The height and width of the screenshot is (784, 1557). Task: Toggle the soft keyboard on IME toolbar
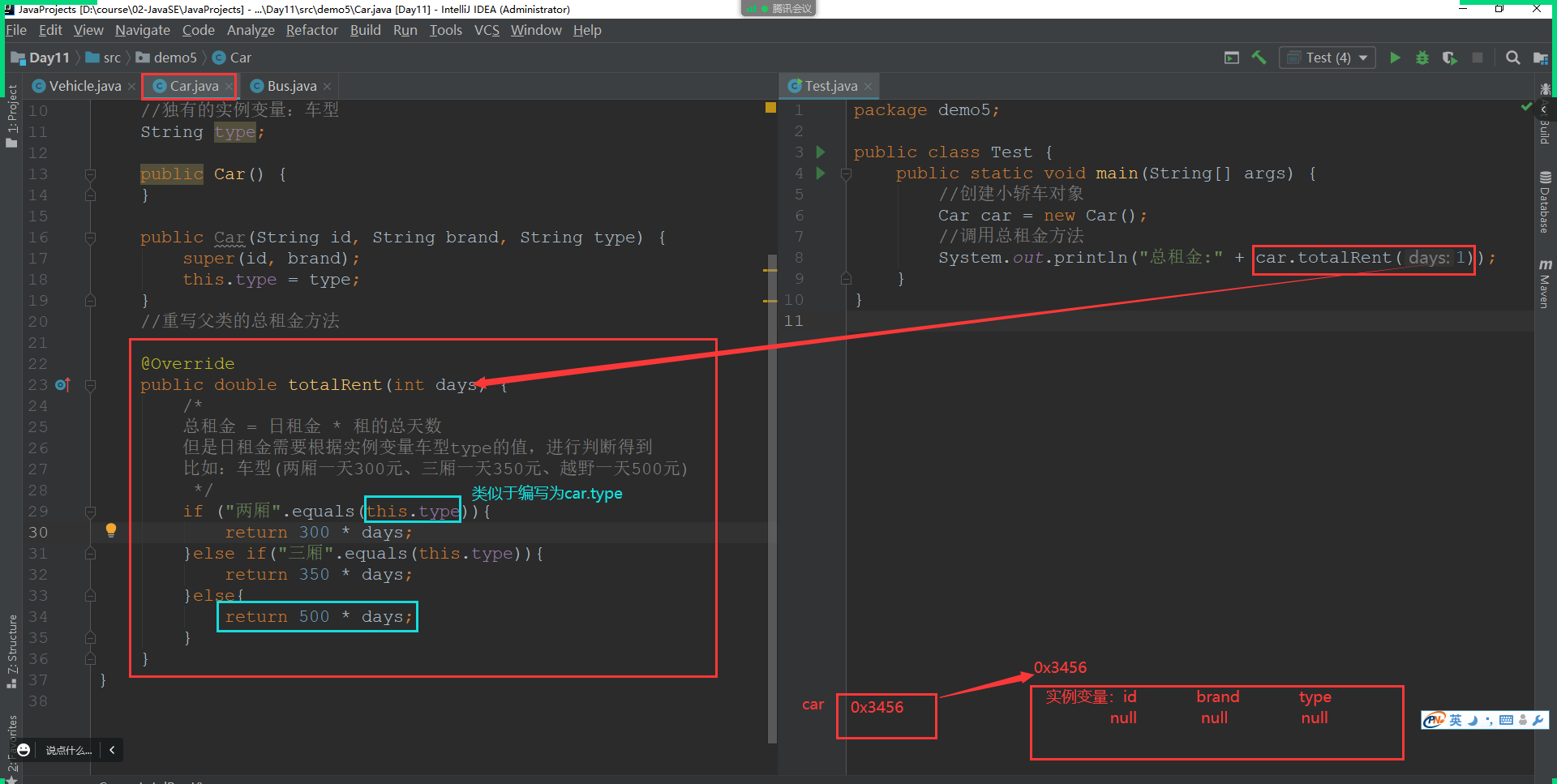click(1506, 720)
